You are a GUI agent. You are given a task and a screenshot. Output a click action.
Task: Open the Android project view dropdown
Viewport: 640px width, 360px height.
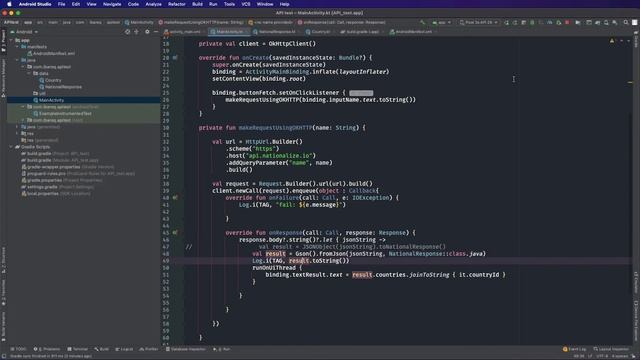click(x=24, y=31)
